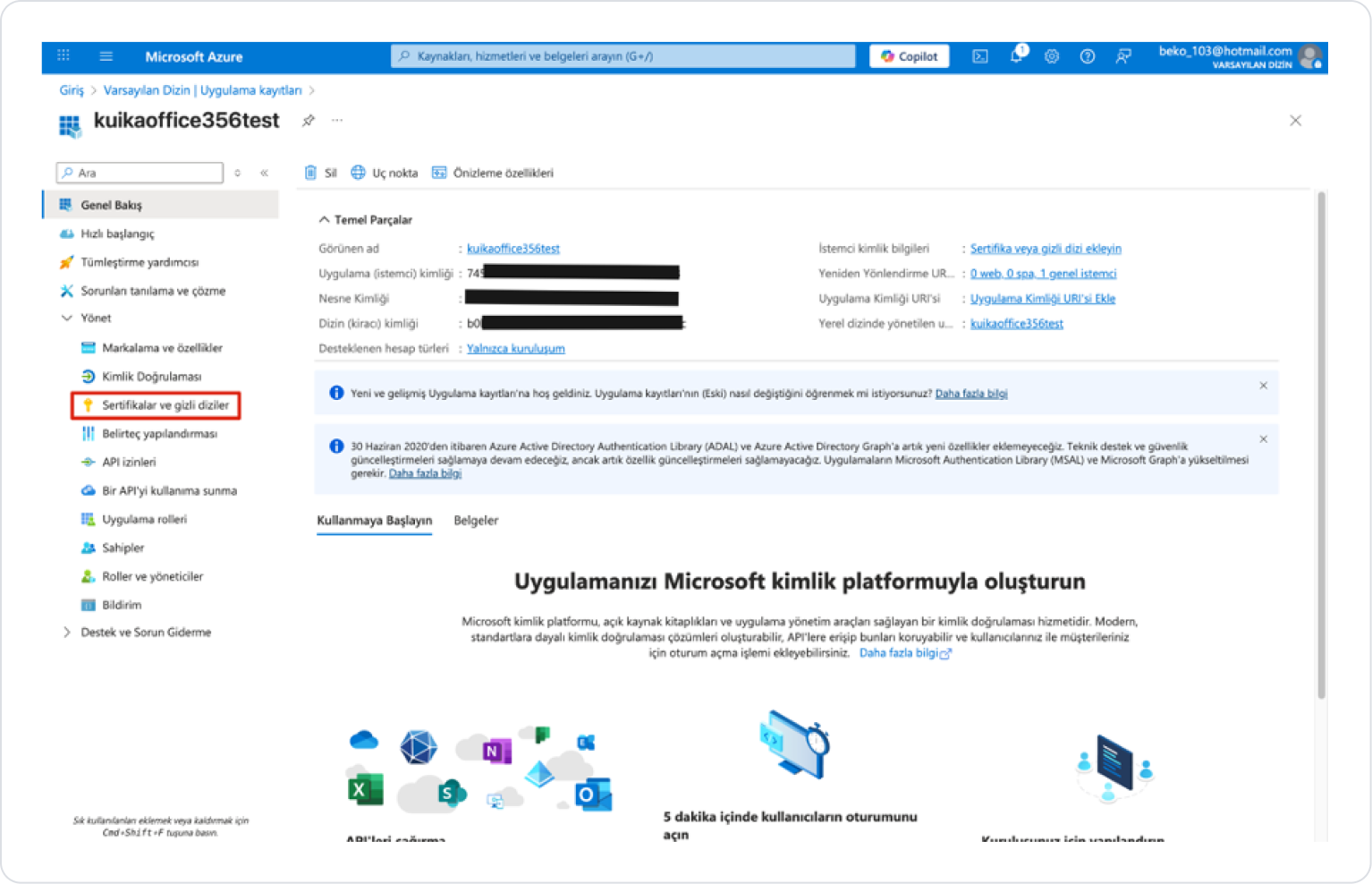Click the user account avatar
Viewport: 1372px width, 884px height.
1310,57
